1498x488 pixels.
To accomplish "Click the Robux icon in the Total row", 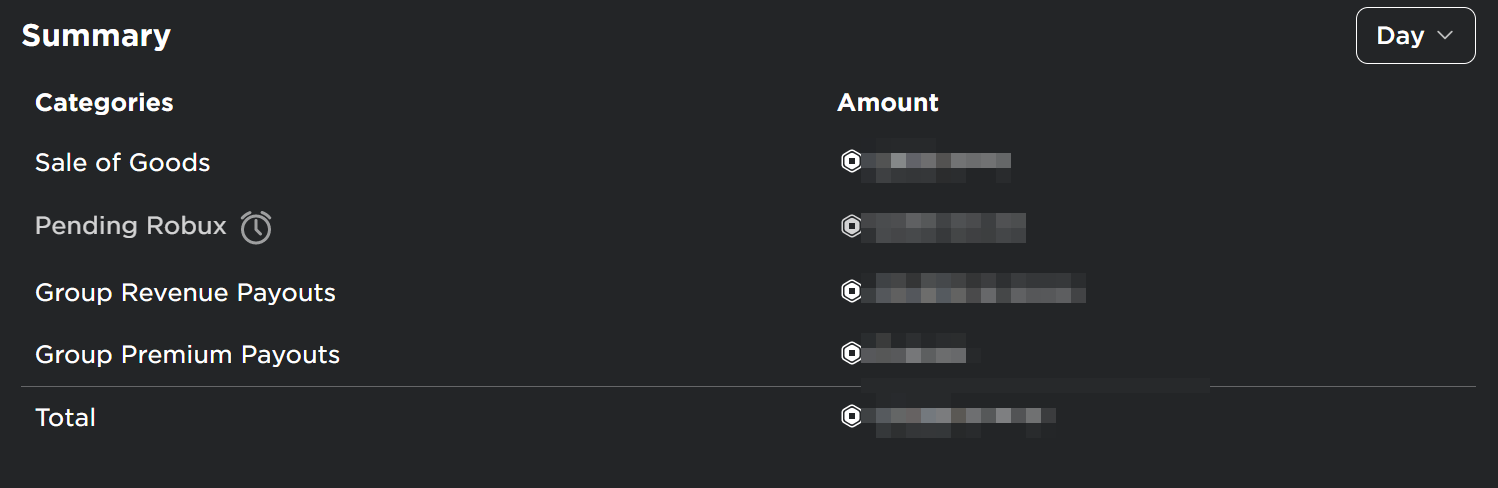I will pos(851,417).
